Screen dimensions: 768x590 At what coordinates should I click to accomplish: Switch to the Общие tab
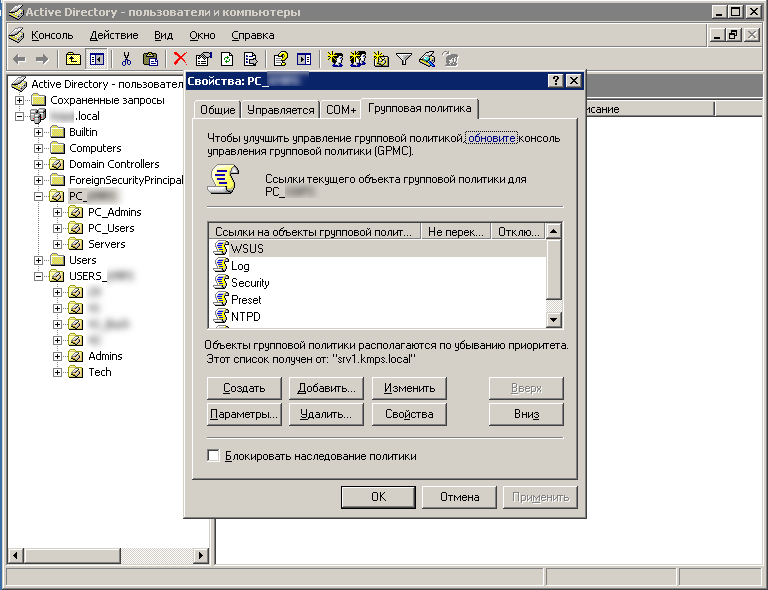(x=217, y=110)
